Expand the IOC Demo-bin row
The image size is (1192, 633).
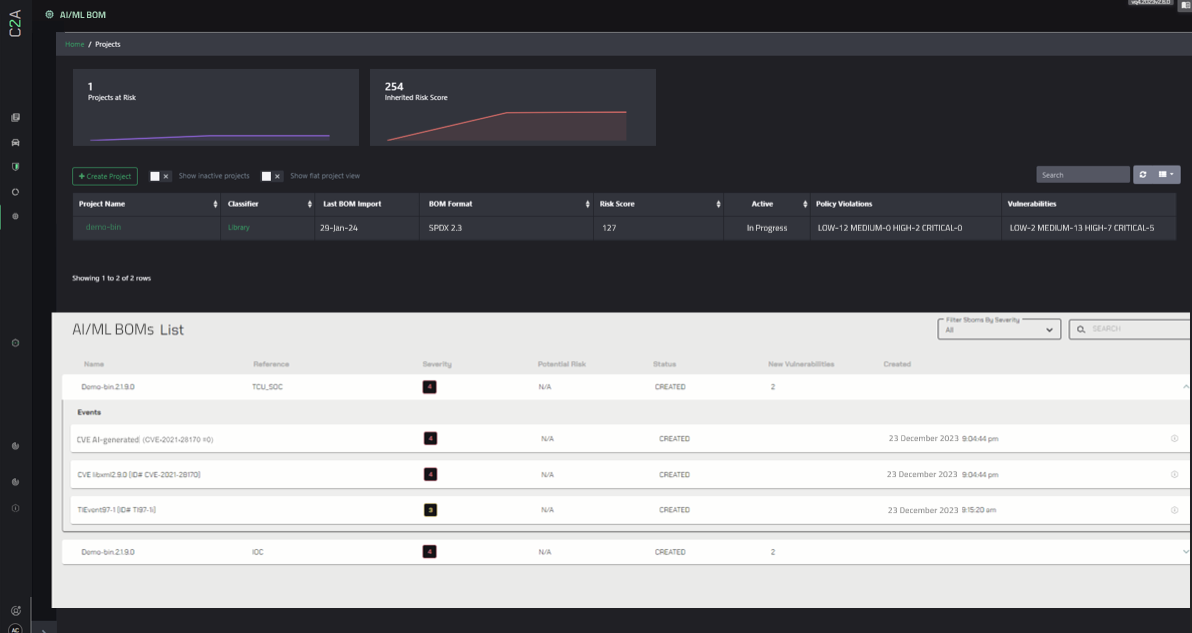pos(1185,552)
